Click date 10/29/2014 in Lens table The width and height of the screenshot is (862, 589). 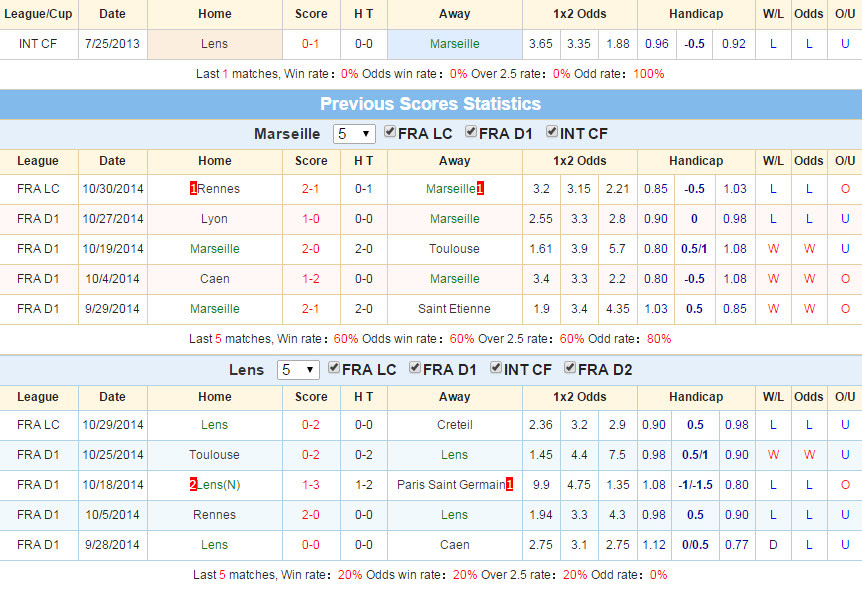coord(113,425)
